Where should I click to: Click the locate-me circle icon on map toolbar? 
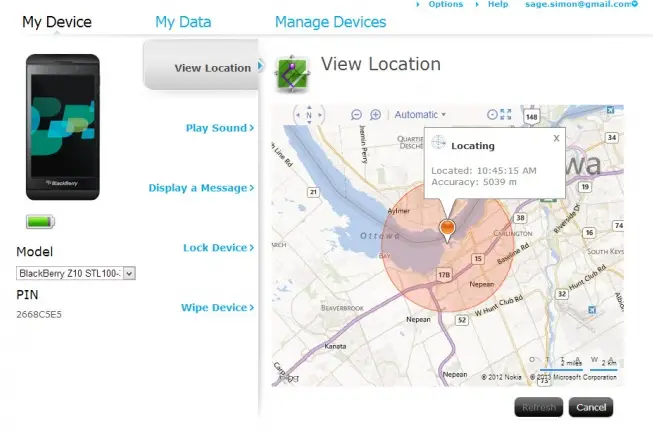click(492, 114)
